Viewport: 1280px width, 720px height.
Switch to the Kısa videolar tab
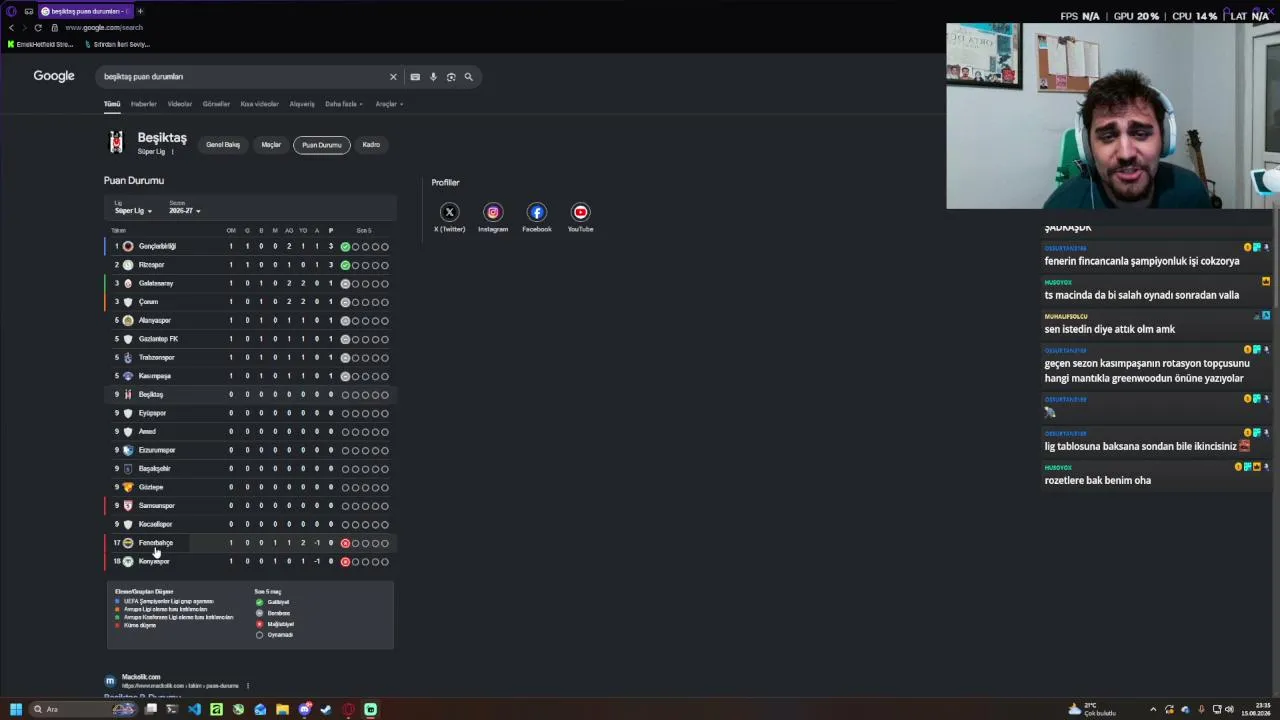pos(260,104)
